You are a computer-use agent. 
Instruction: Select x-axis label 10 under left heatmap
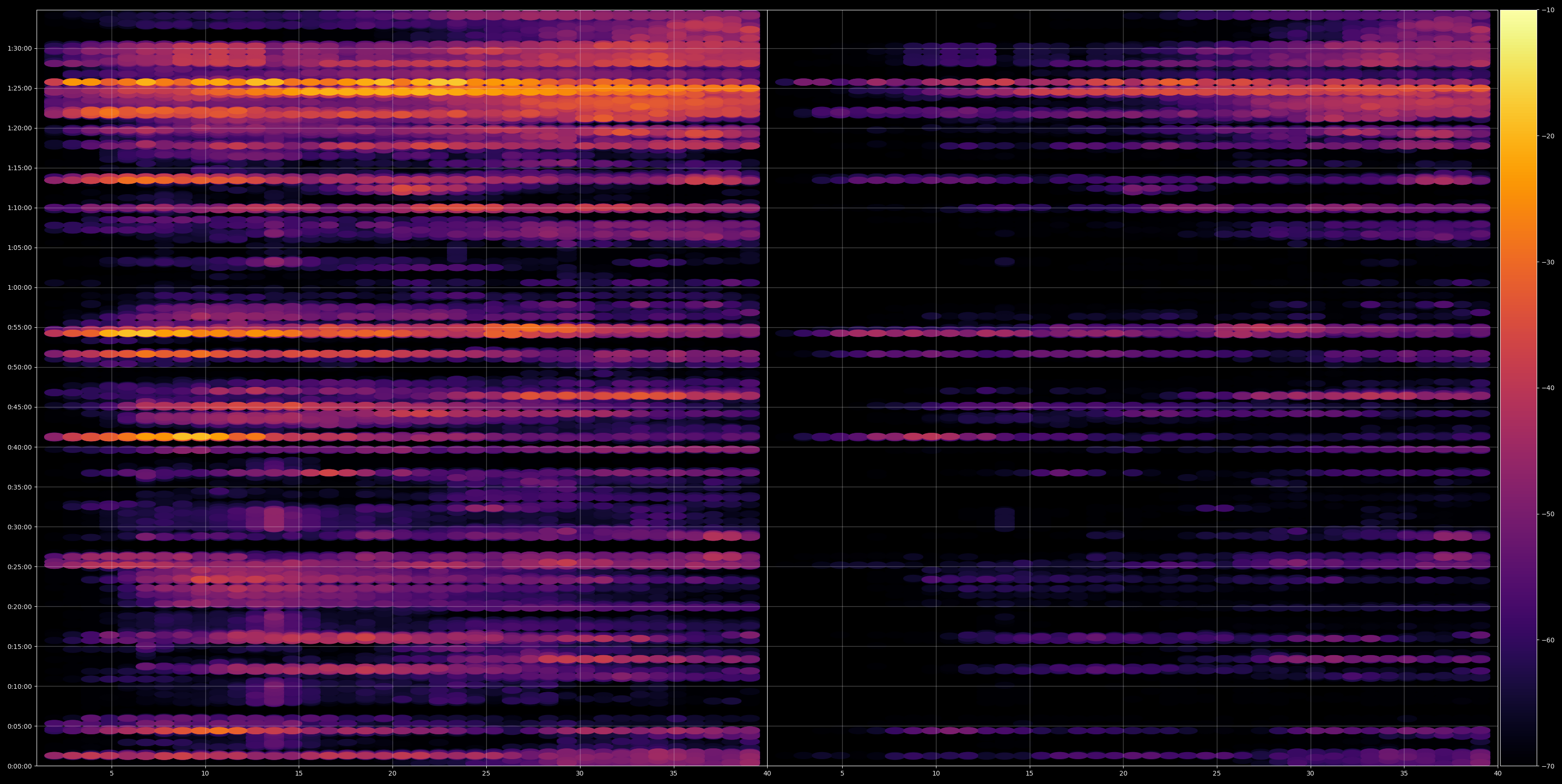(205, 774)
